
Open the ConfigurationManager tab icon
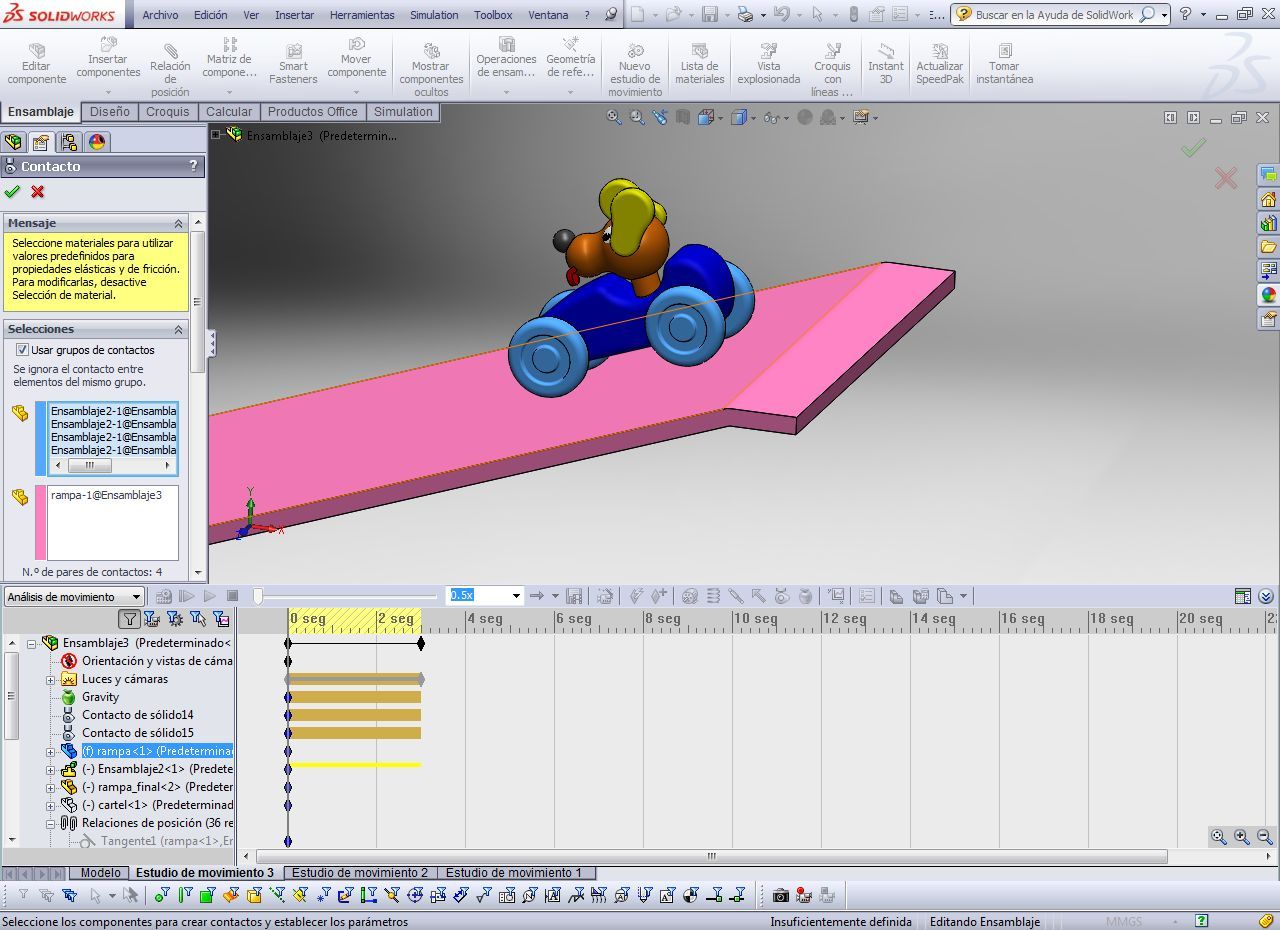(x=69, y=142)
